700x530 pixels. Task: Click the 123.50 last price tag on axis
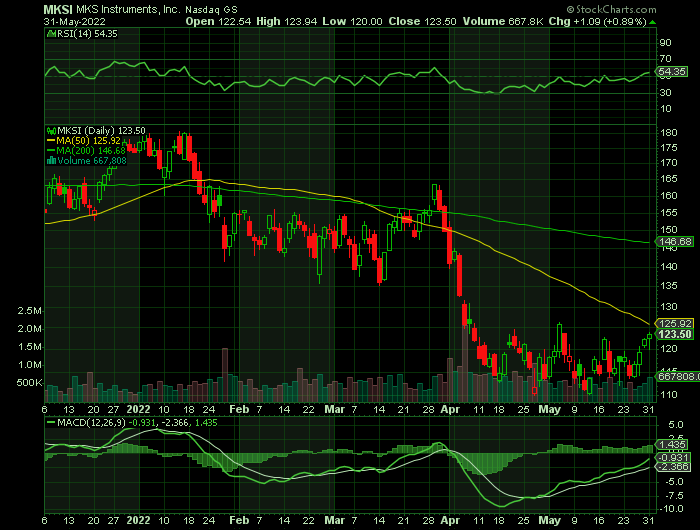(x=675, y=334)
